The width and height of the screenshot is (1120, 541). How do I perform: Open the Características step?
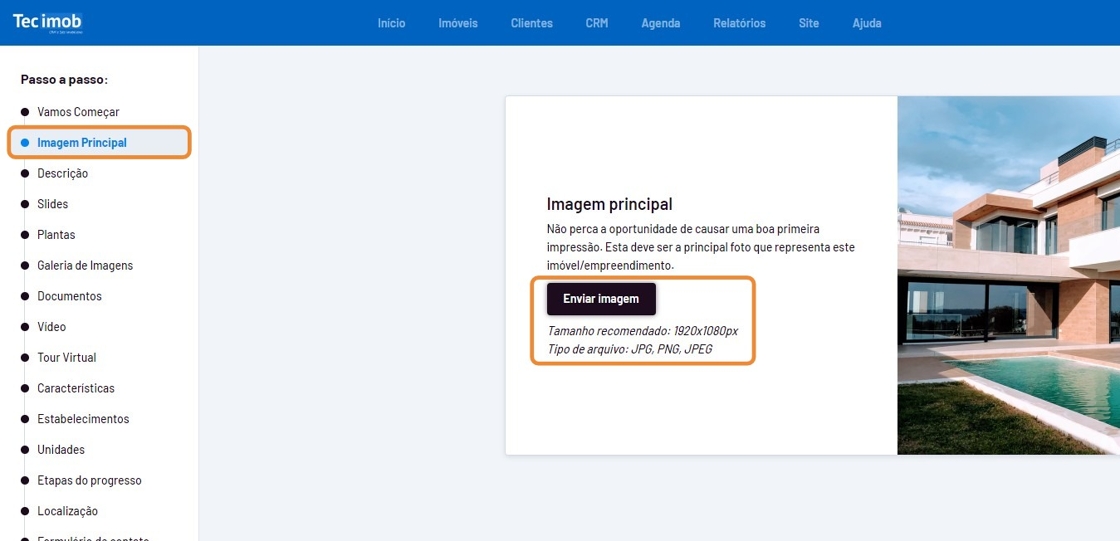pyautogui.click(x=76, y=388)
